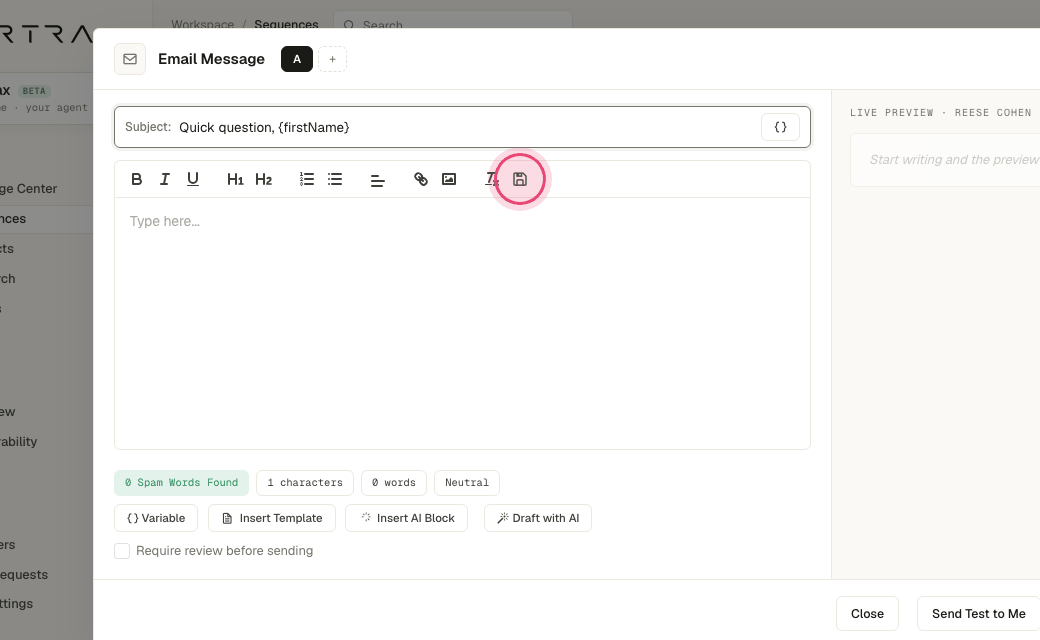Click the 1 characters counter

(x=304, y=482)
